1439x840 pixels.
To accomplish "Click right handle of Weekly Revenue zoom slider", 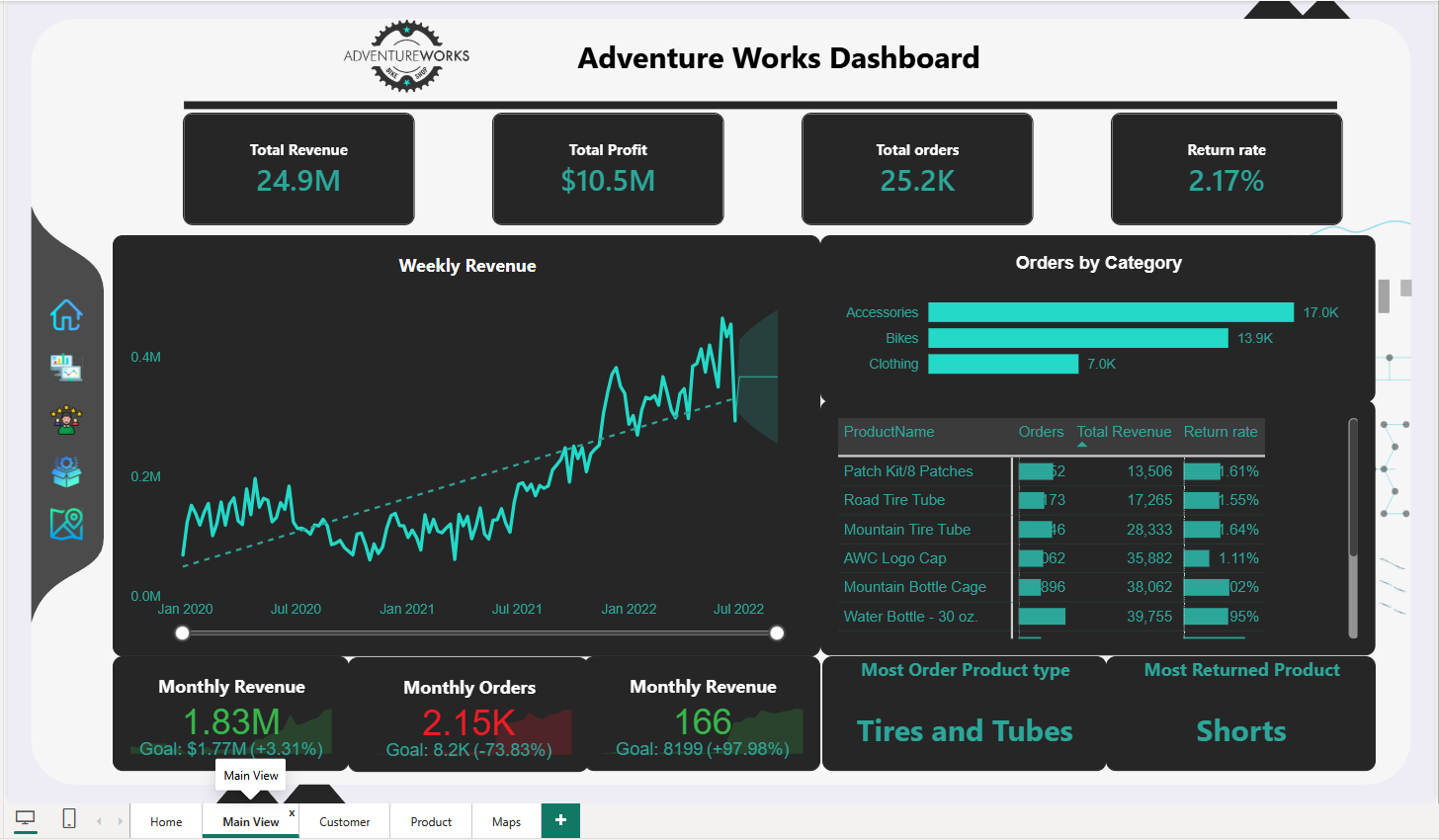I will pos(777,632).
